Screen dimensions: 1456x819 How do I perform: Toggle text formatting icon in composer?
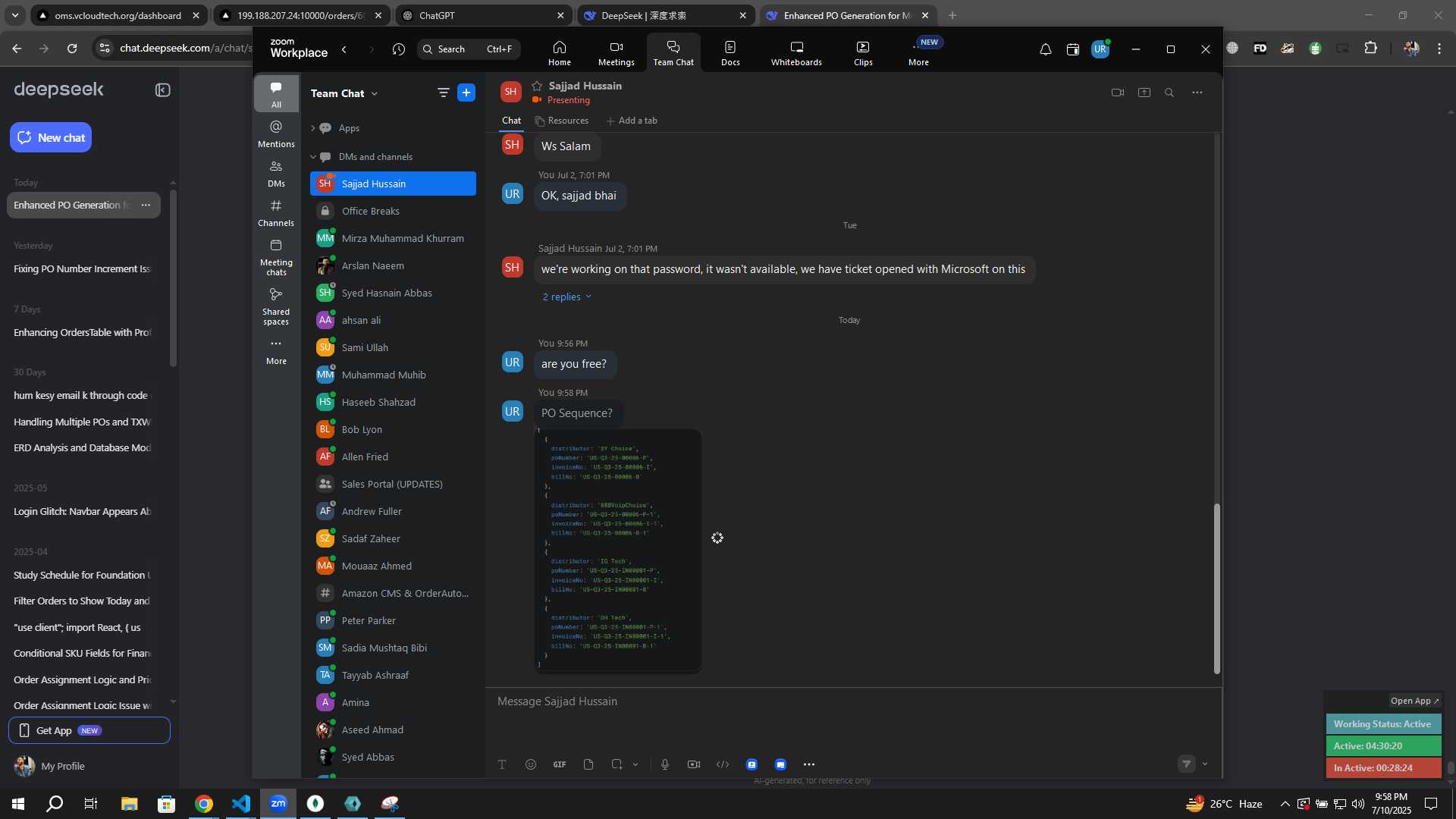click(502, 764)
